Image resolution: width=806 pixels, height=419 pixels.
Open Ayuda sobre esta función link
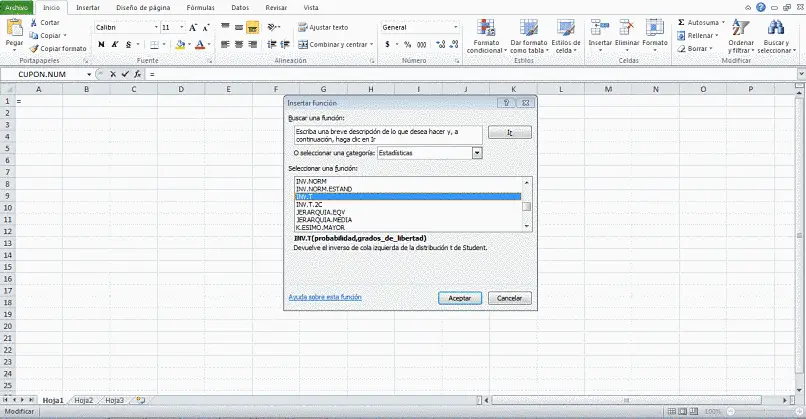pos(325,297)
